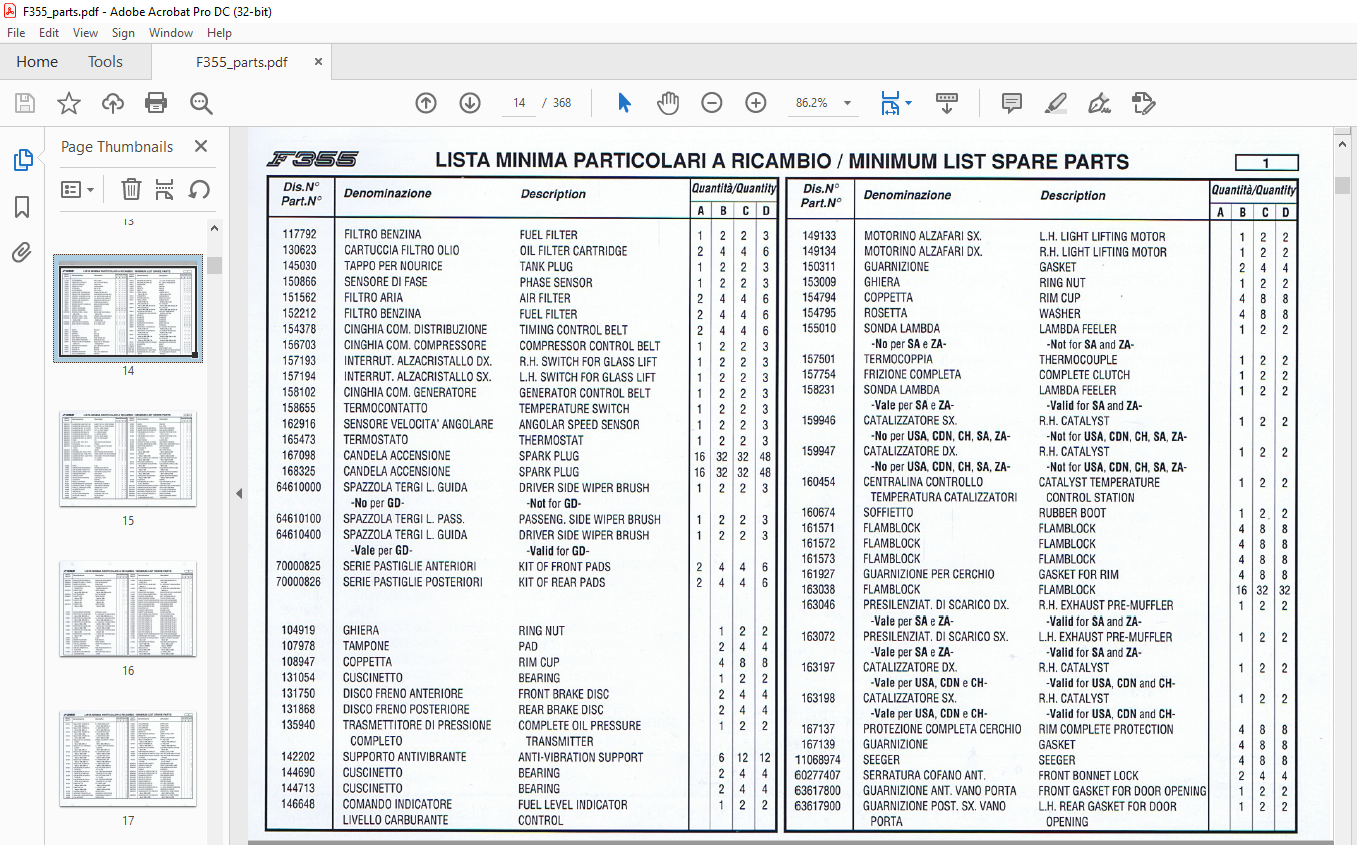Close the Page Thumbnails panel

(201, 146)
